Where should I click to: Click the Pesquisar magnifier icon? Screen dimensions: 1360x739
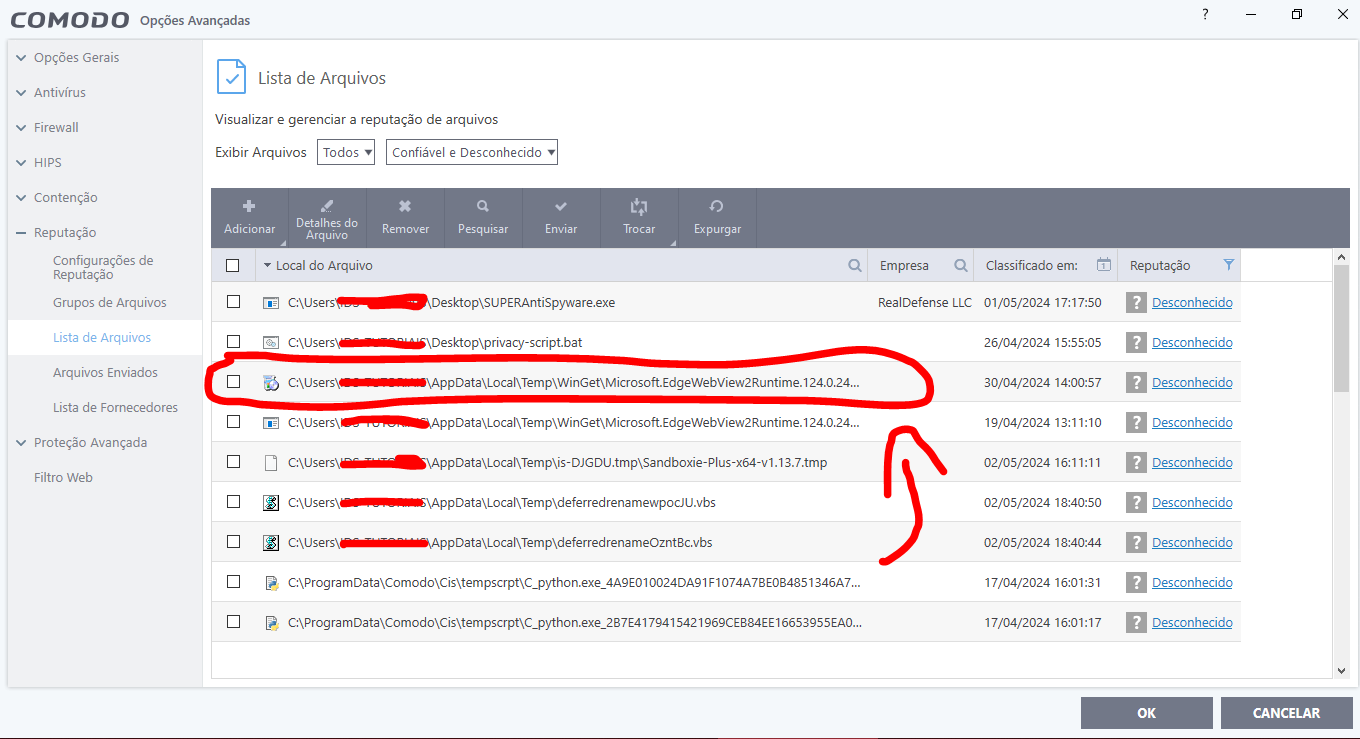coord(483,207)
